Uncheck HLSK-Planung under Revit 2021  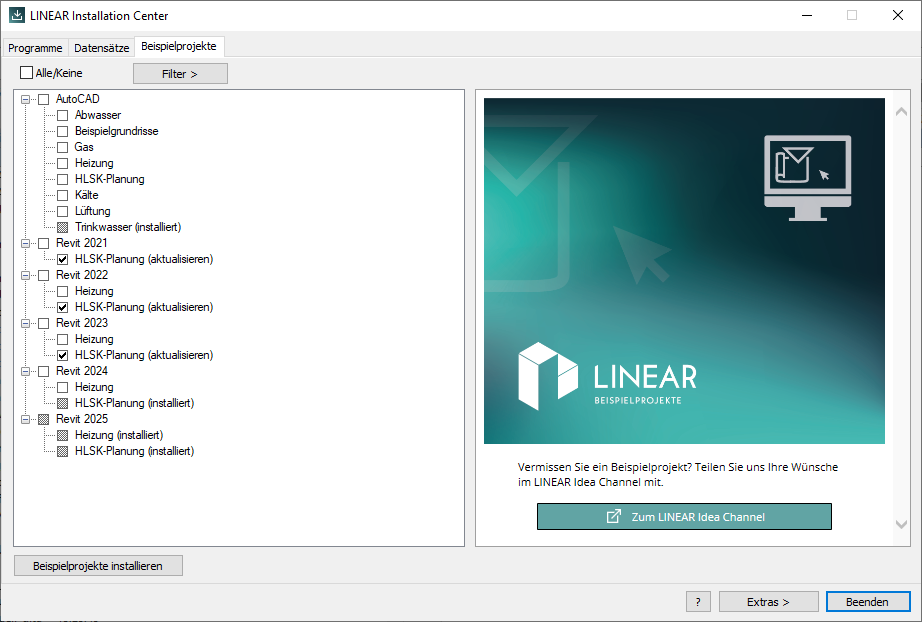(x=62, y=259)
